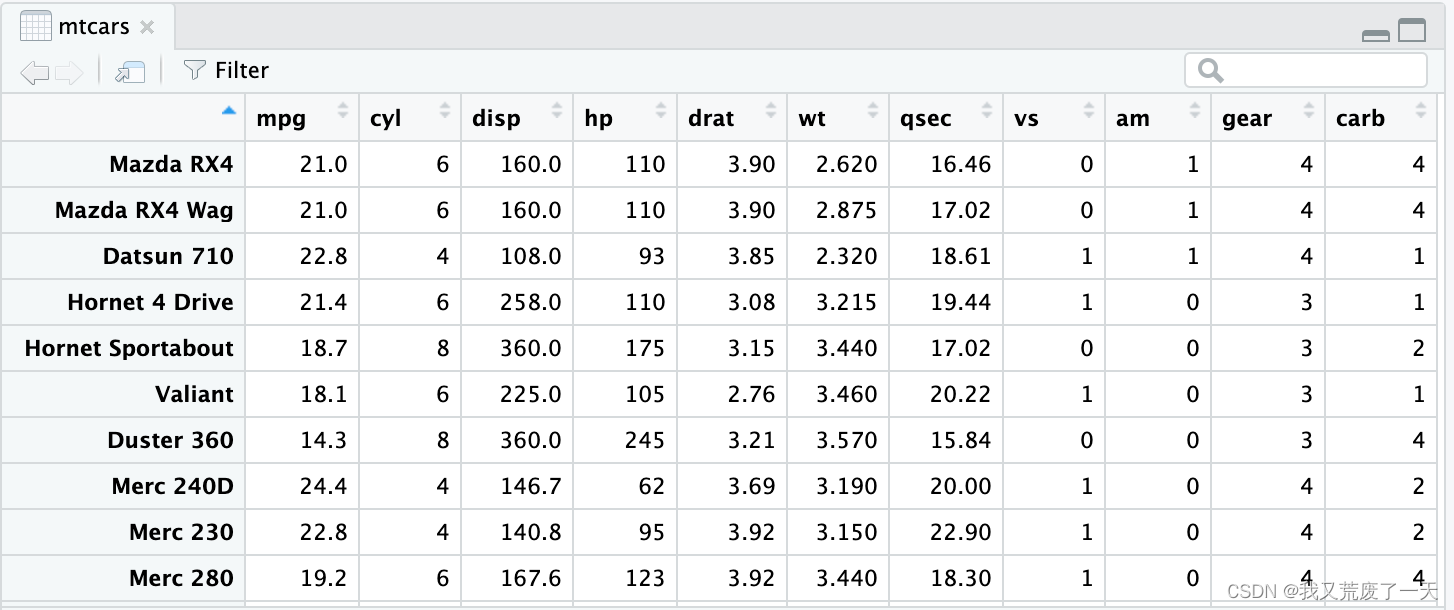
Task: Click the qsec value 20.00 for Merc 240D
Action: tap(960, 486)
